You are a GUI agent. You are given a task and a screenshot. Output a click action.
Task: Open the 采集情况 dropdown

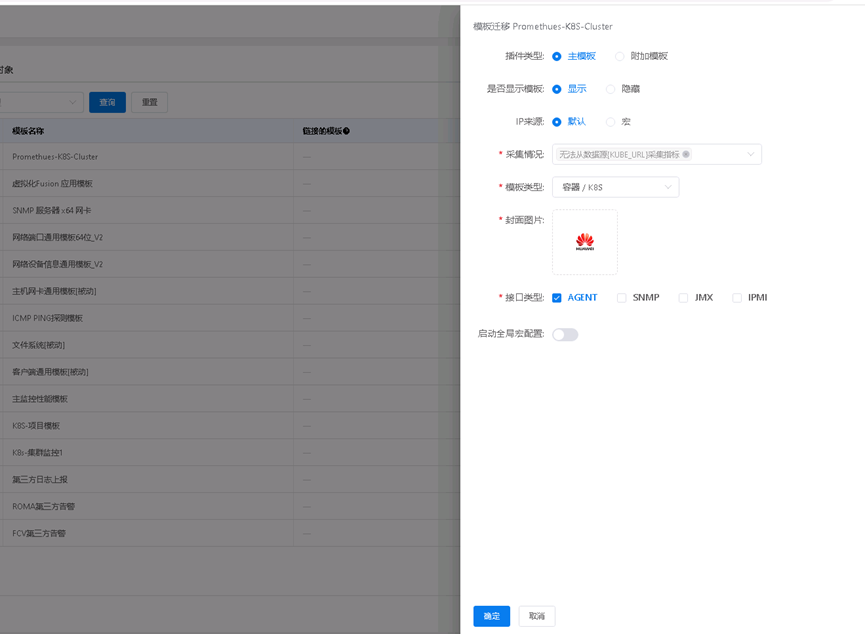click(656, 154)
